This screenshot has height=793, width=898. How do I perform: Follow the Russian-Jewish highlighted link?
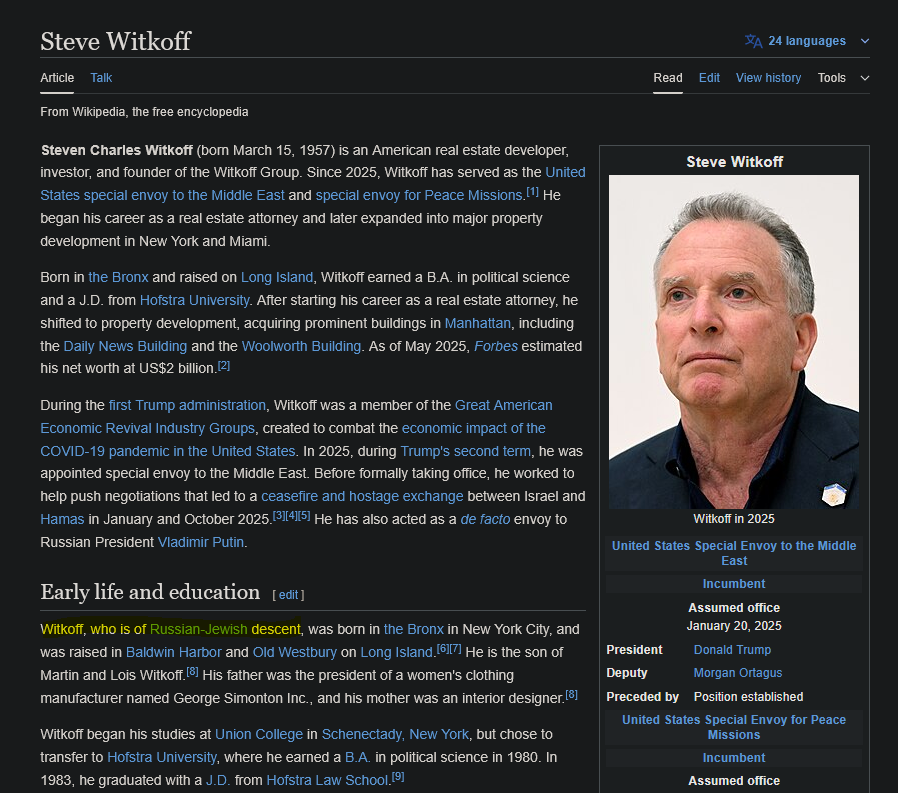point(198,629)
